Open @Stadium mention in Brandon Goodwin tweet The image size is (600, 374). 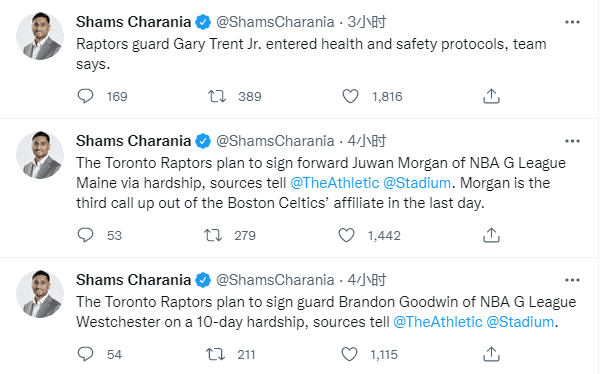[x=520, y=322]
